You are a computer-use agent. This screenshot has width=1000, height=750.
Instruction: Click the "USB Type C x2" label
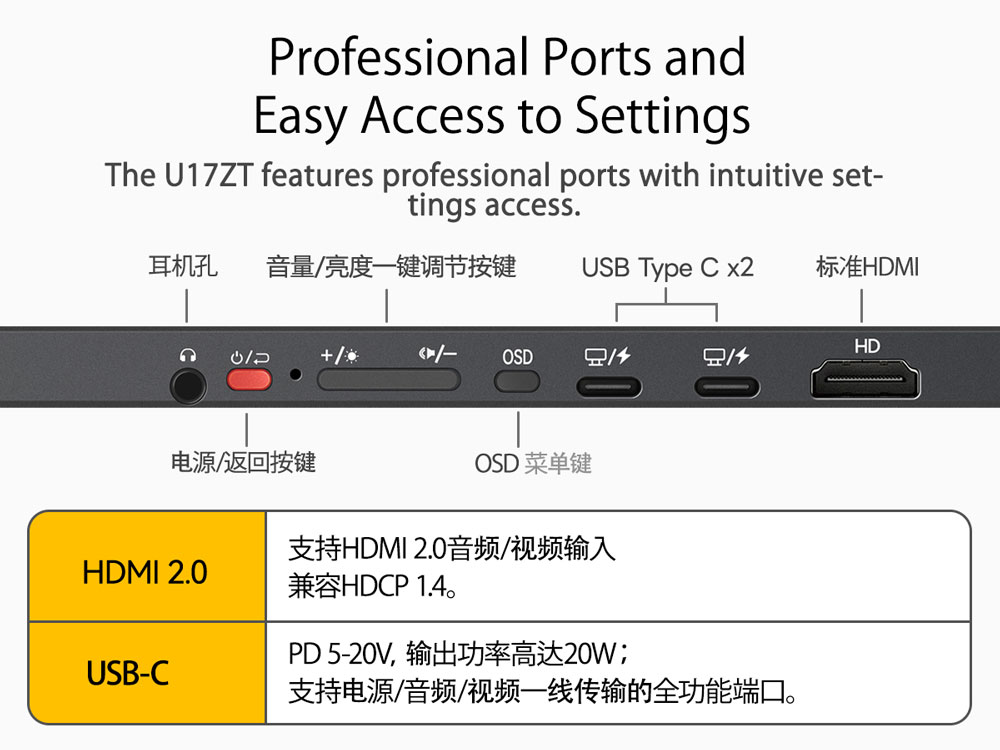click(x=667, y=268)
